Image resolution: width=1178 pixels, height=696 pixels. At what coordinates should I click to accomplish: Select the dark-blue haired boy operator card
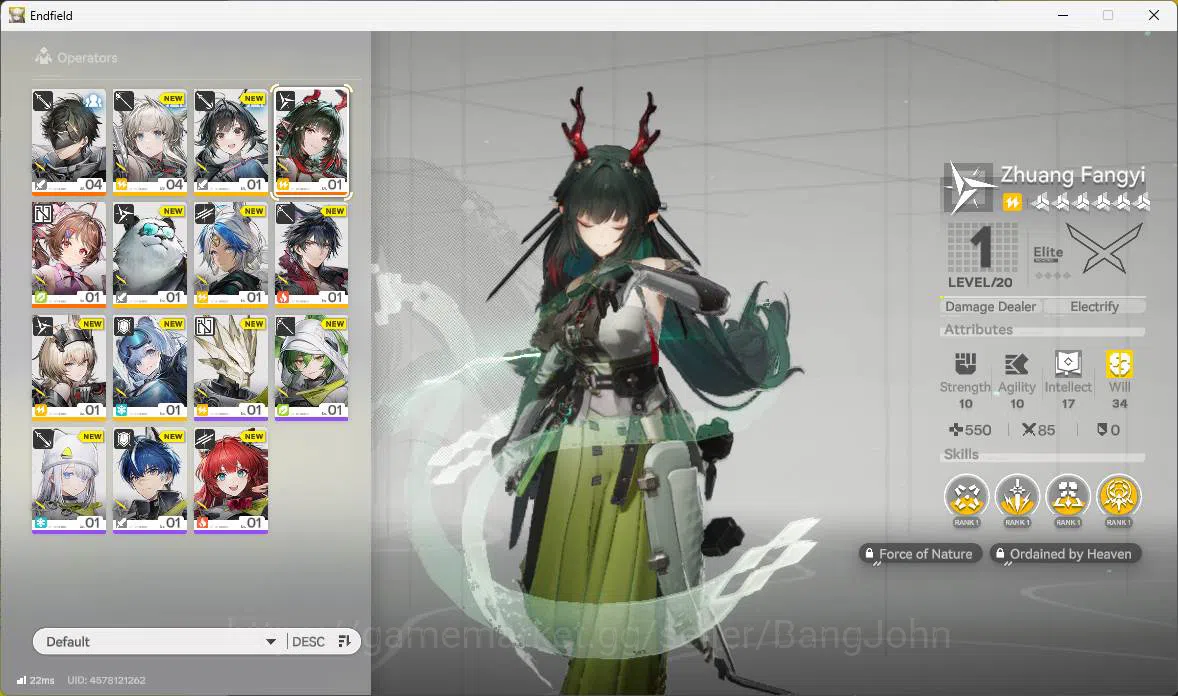pos(150,480)
